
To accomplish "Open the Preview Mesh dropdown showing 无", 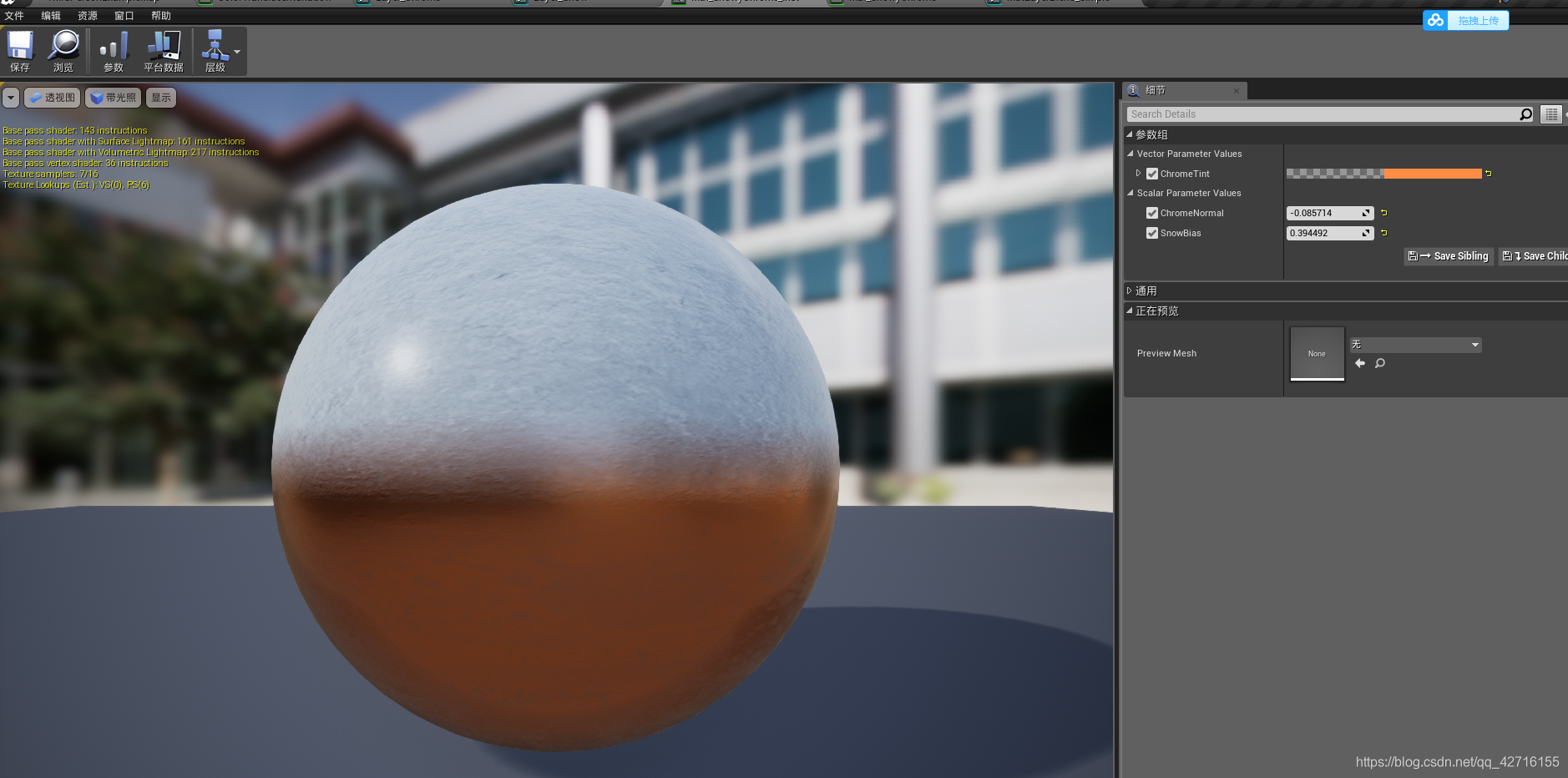I will pos(1414,344).
